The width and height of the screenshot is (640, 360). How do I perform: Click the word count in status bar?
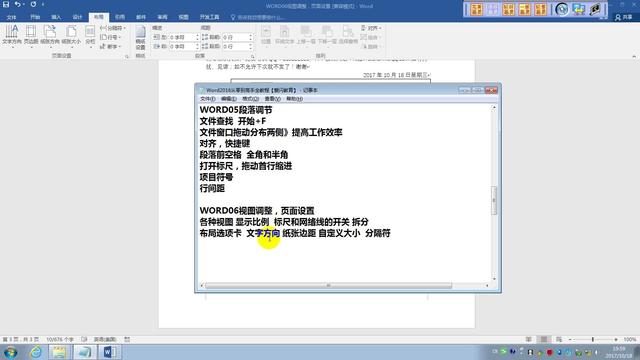[x=60, y=339]
